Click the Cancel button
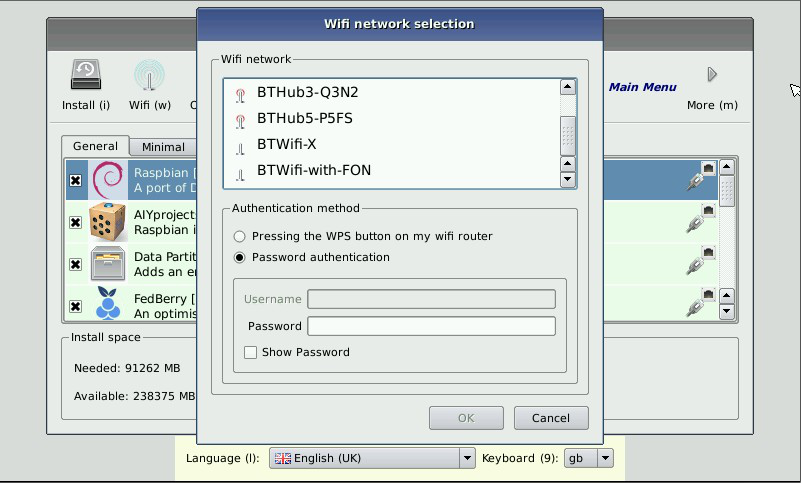Image resolution: width=801 pixels, height=483 pixels. tap(551, 418)
